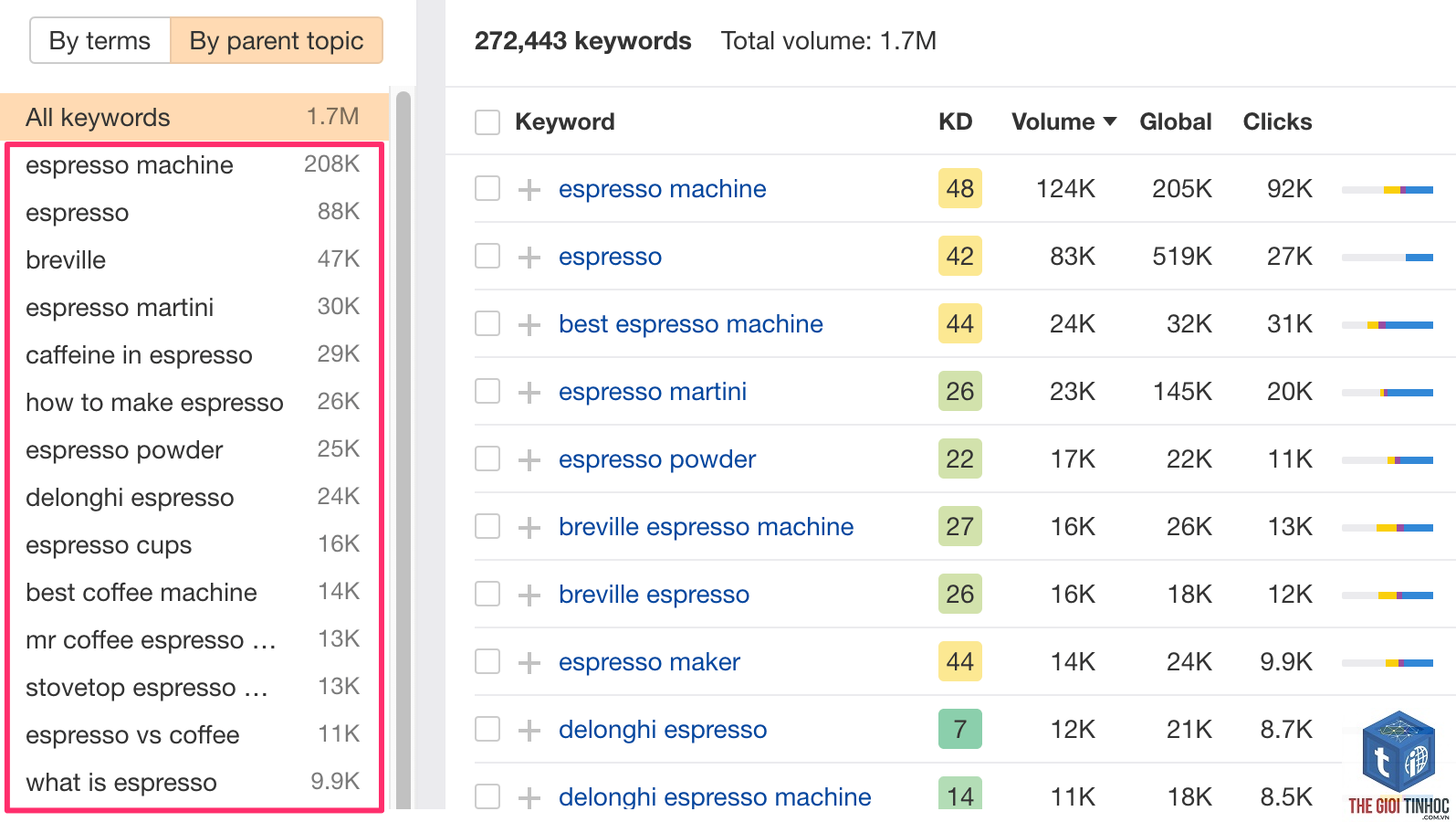Choose caffeine in espresso topic
Screen dimensions: 1456x822
coord(193,355)
